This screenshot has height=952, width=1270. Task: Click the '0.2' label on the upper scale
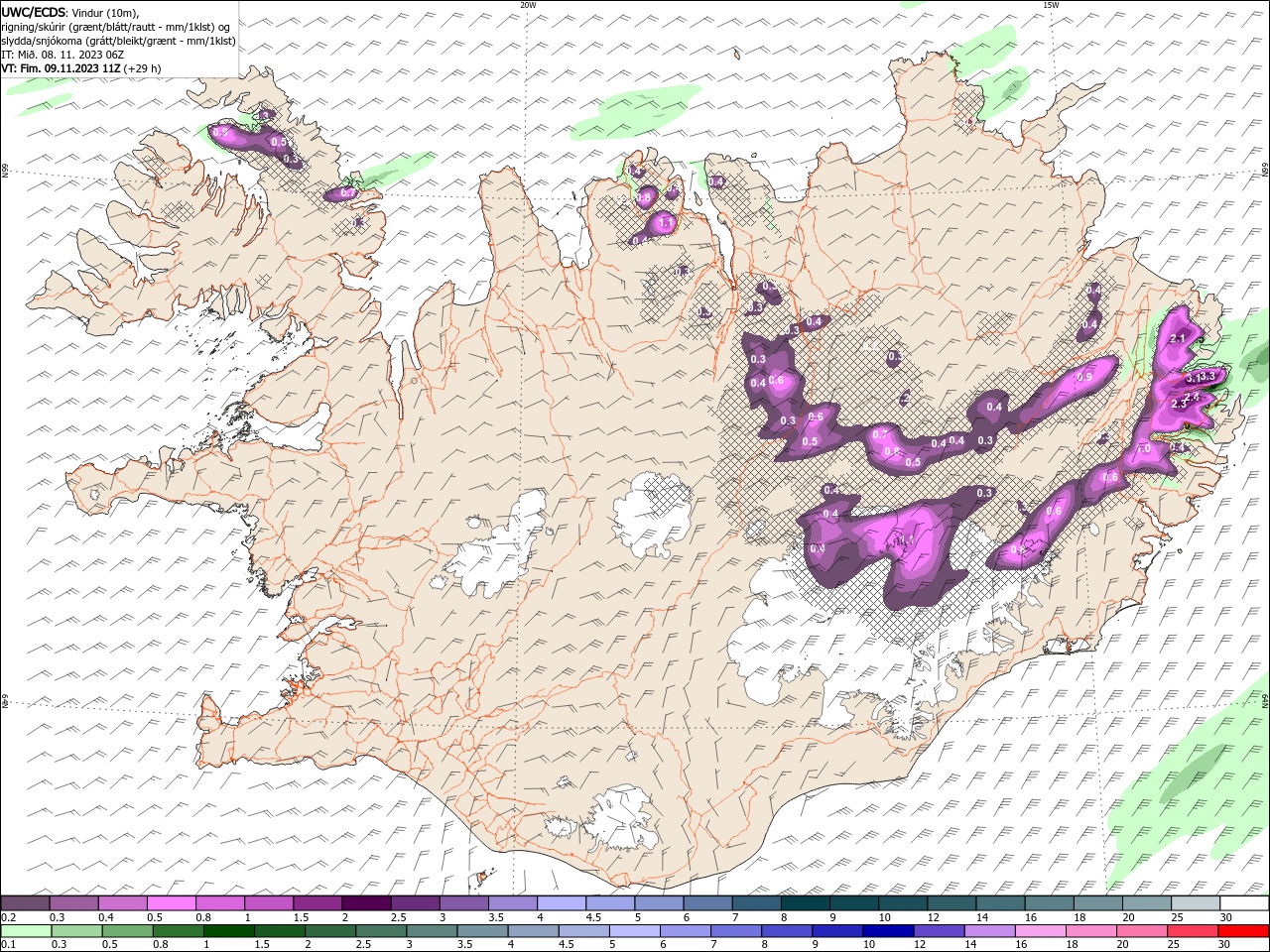[9, 917]
